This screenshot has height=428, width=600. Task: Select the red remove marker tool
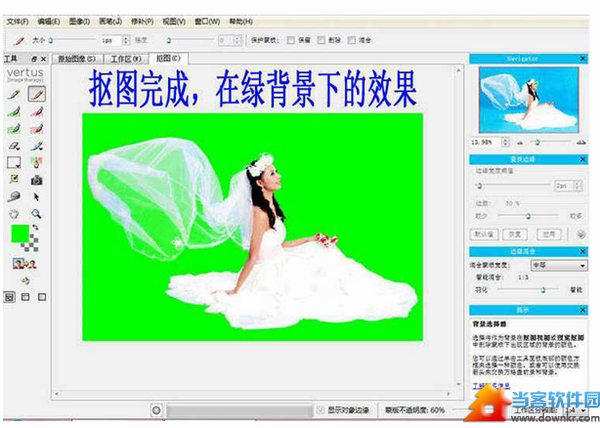point(36,94)
